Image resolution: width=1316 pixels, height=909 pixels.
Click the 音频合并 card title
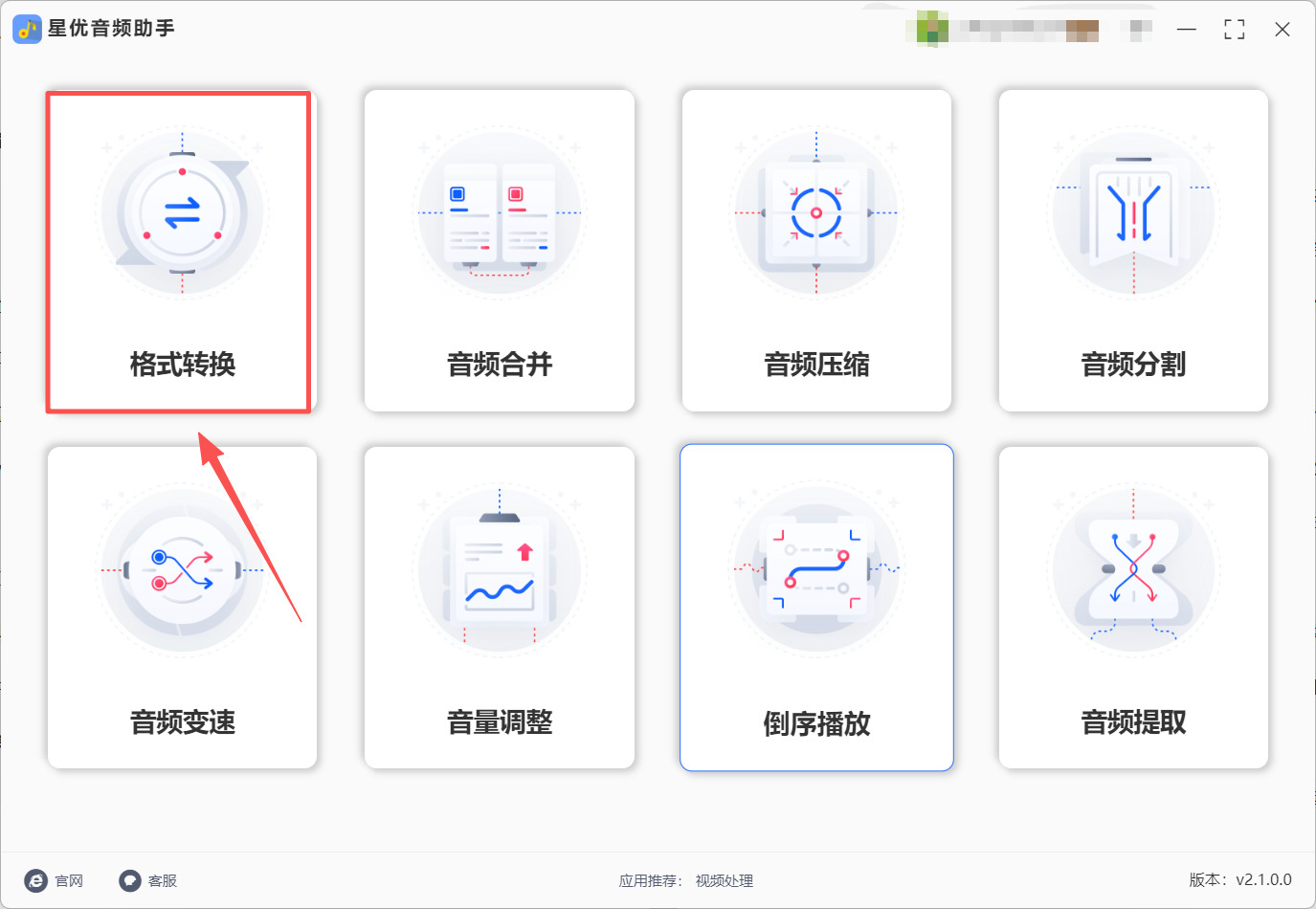(x=500, y=365)
